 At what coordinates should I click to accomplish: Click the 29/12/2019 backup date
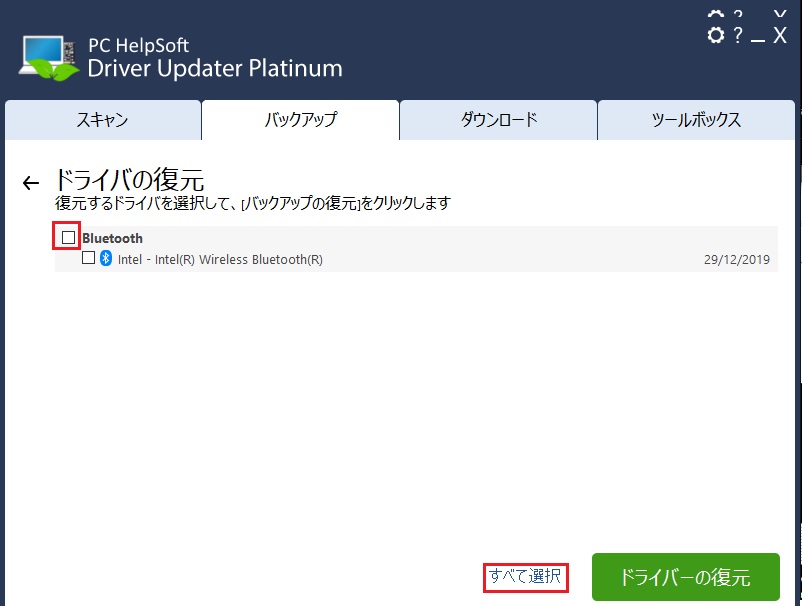point(737,260)
